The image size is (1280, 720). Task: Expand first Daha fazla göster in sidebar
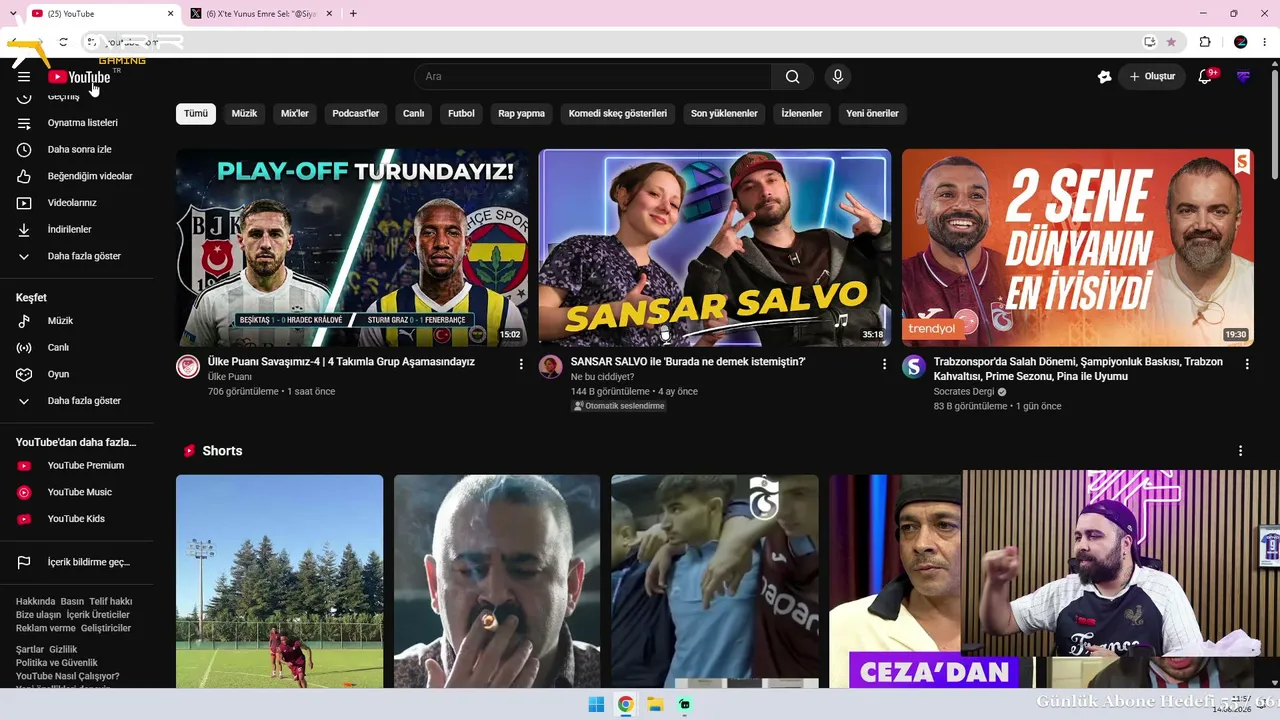coord(82,257)
